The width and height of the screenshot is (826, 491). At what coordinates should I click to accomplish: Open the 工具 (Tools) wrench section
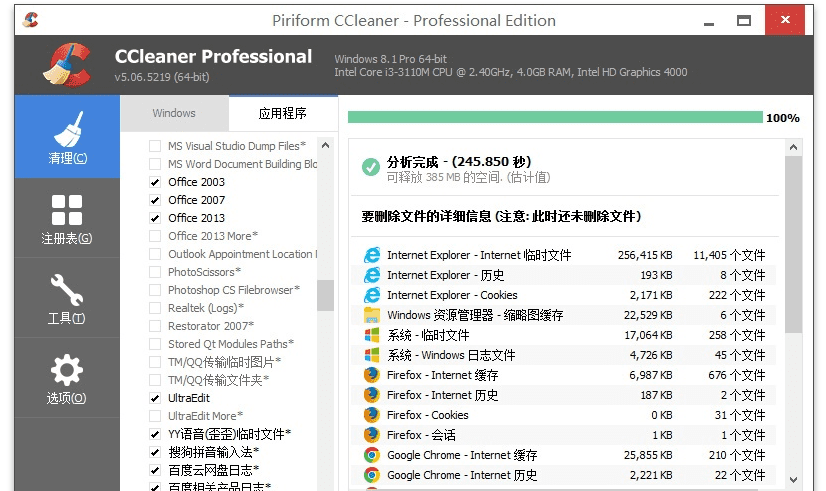pyautogui.click(x=67, y=298)
